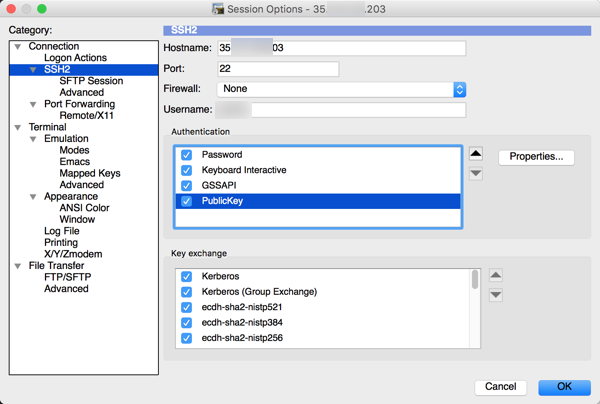This screenshot has height=404, width=600.
Task: Click the Username input field
Action: pyautogui.click(x=341, y=110)
